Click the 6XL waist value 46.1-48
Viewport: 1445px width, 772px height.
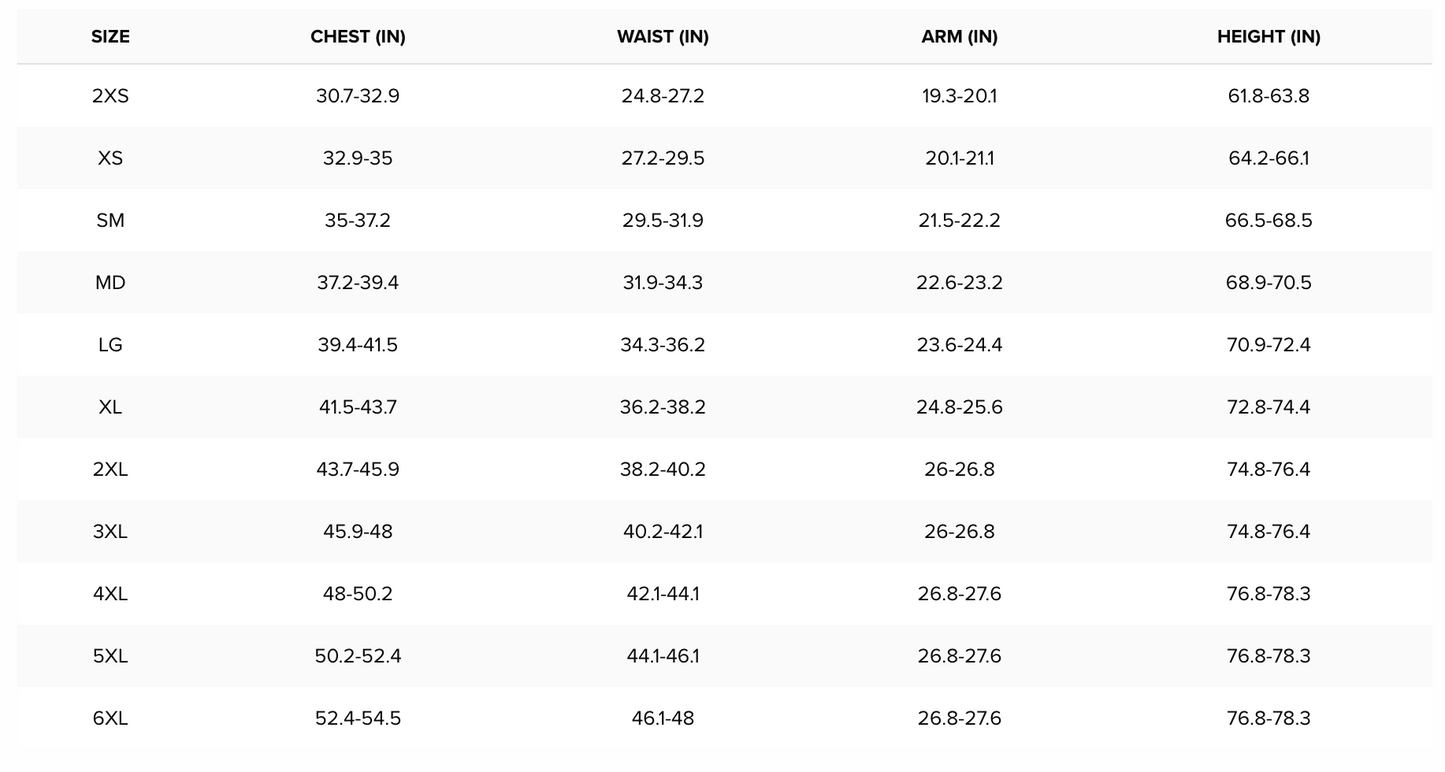(663, 718)
